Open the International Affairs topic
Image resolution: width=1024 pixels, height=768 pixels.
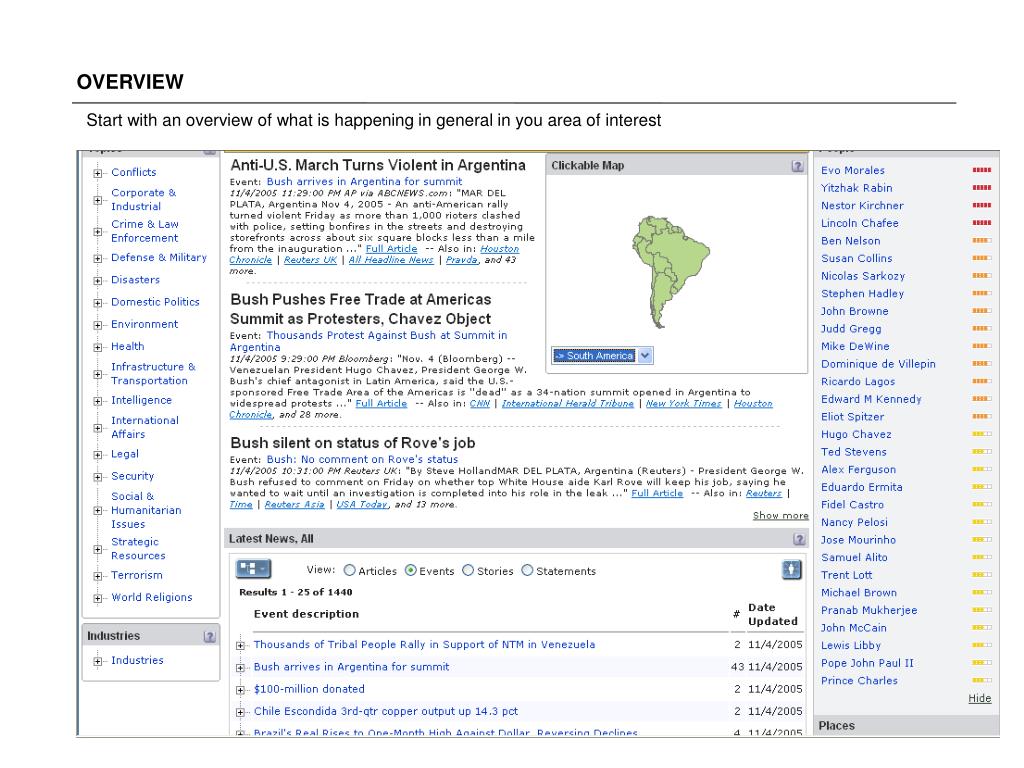coord(145,427)
